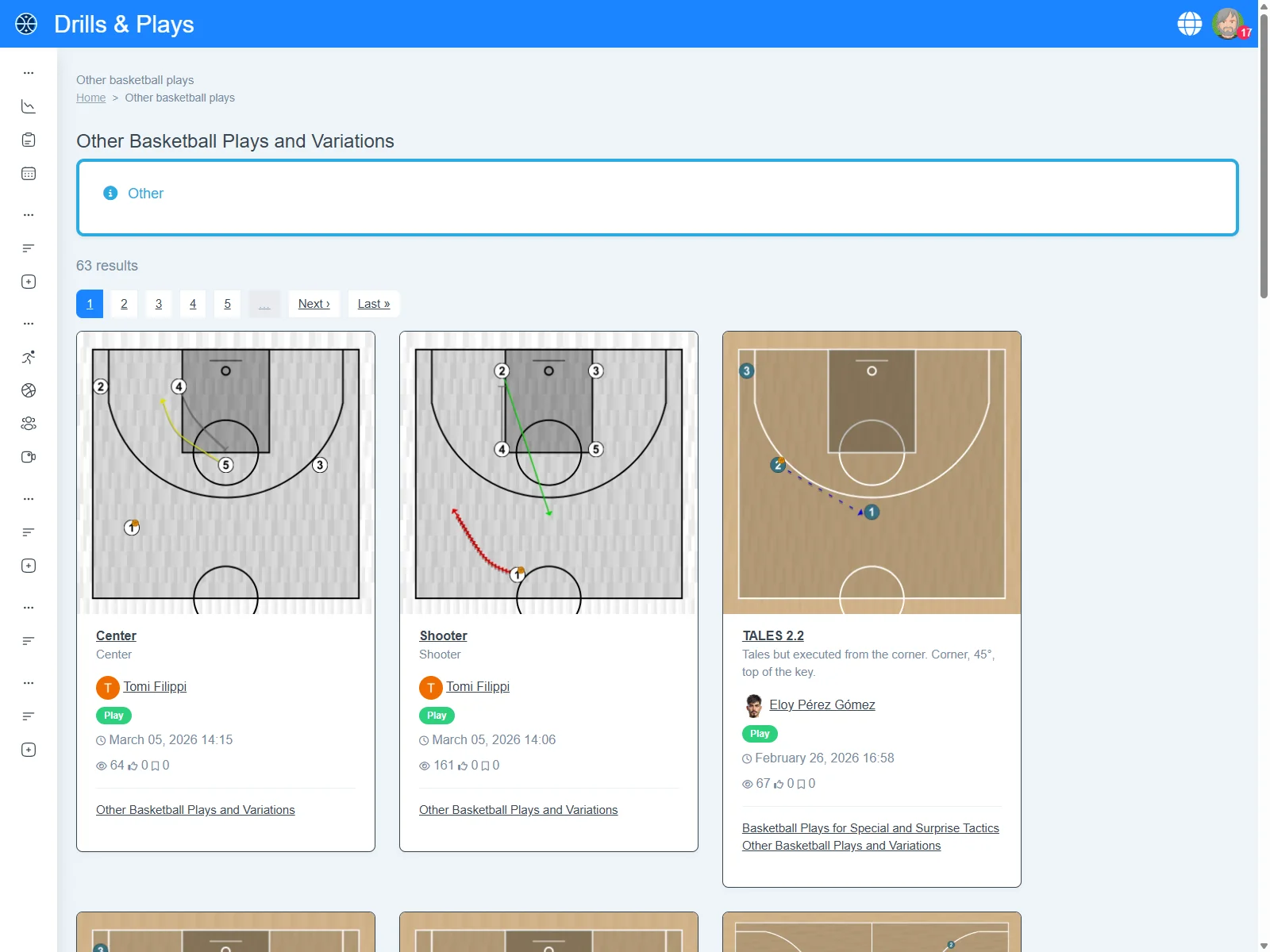Open the Center play court diagram thumbnail
Viewport: 1270px width, 952px height.
pyautogui.click(x=225, y=473)
